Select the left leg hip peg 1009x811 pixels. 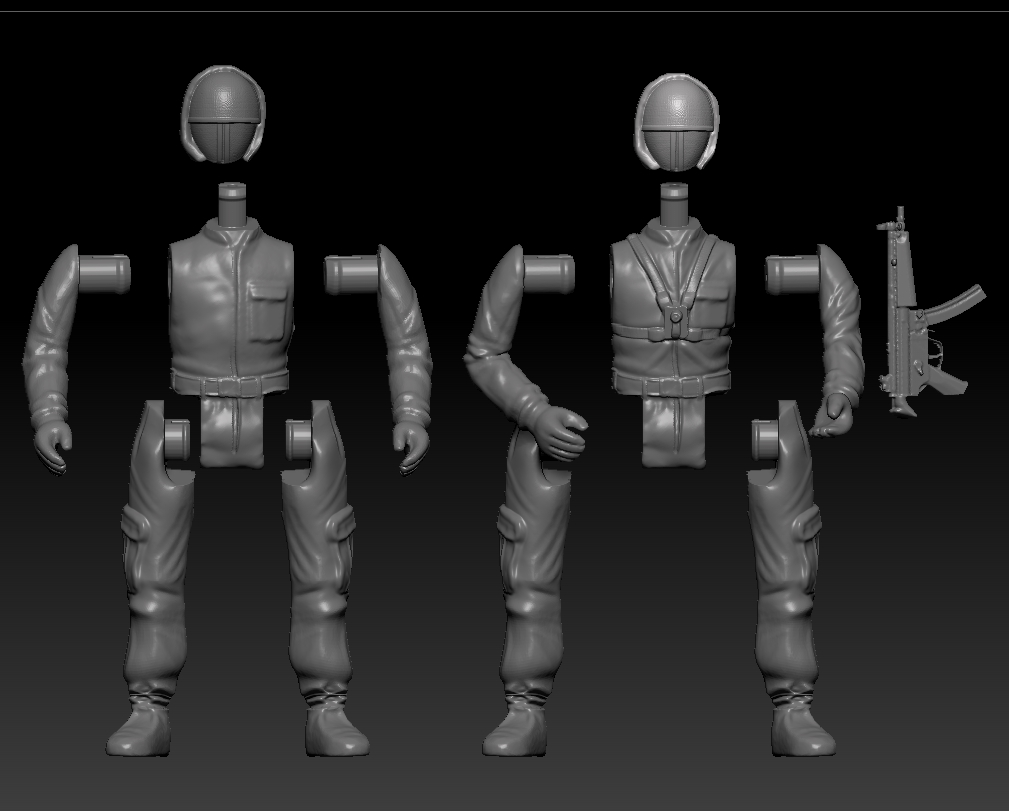coord(179,438)
